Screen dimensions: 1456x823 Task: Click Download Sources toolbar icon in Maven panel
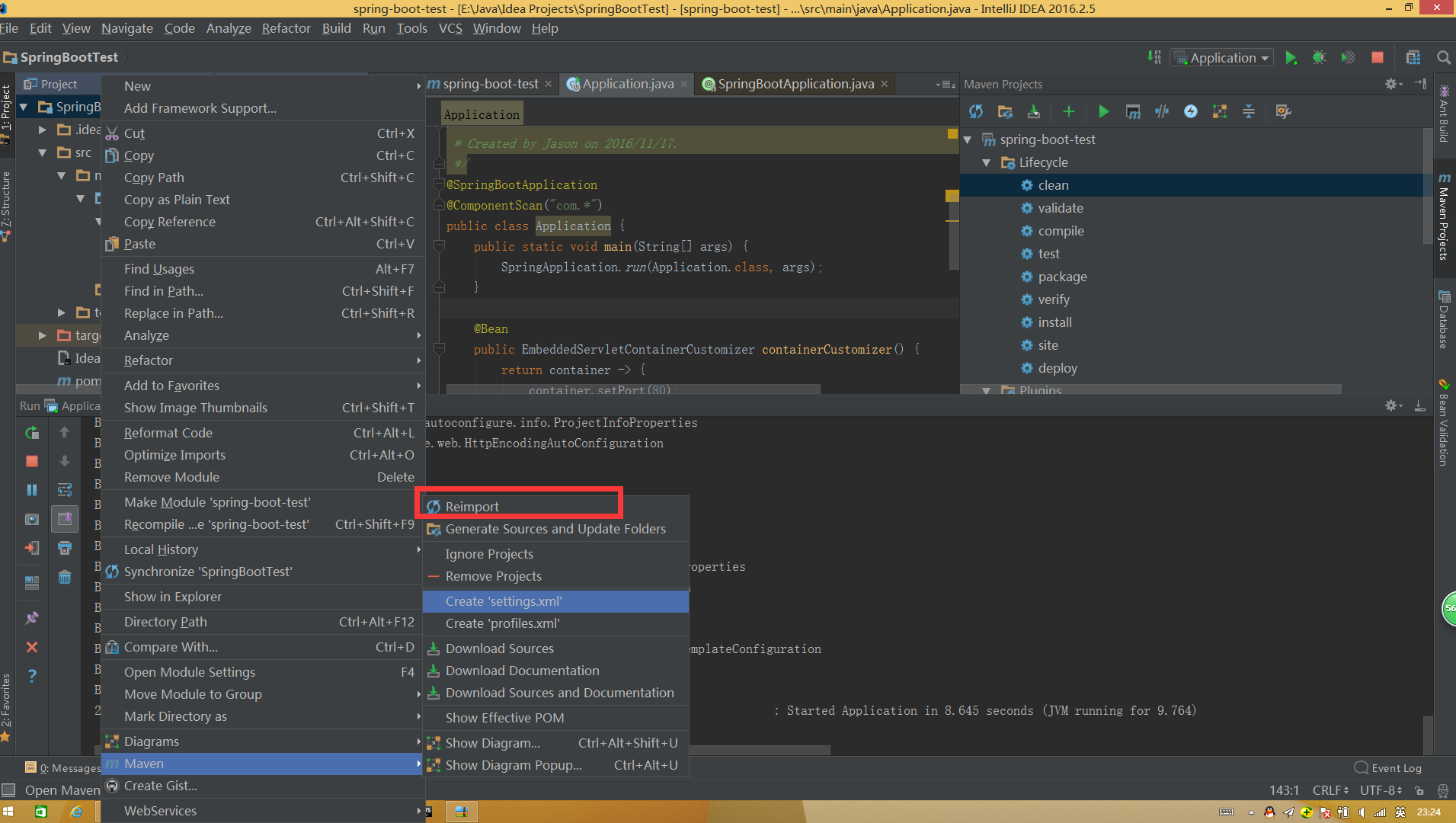pos(1034,112)
